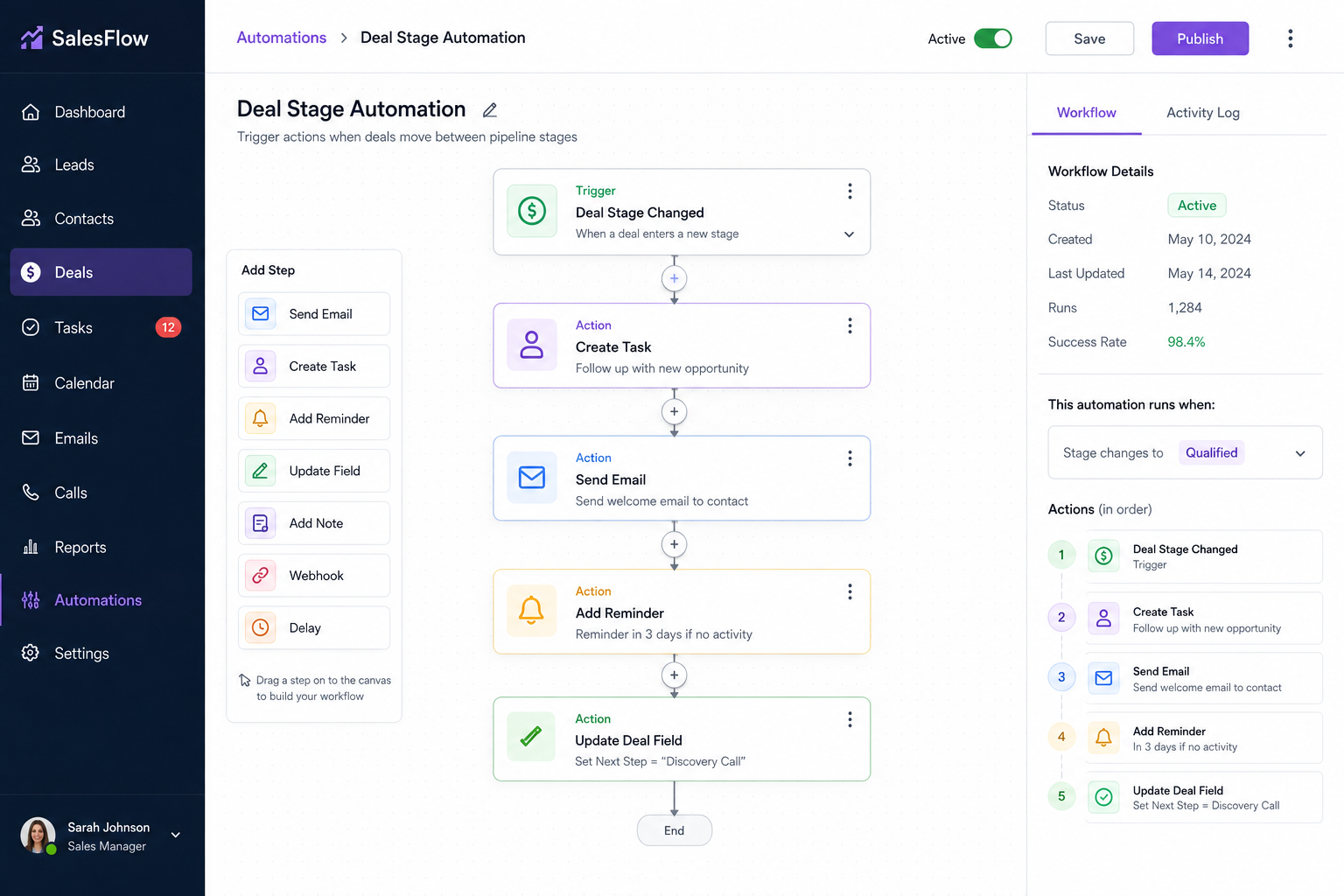Add a Send Email step
The width and height of the screenshot is (1344, 896).
click(x=314, y=314)
